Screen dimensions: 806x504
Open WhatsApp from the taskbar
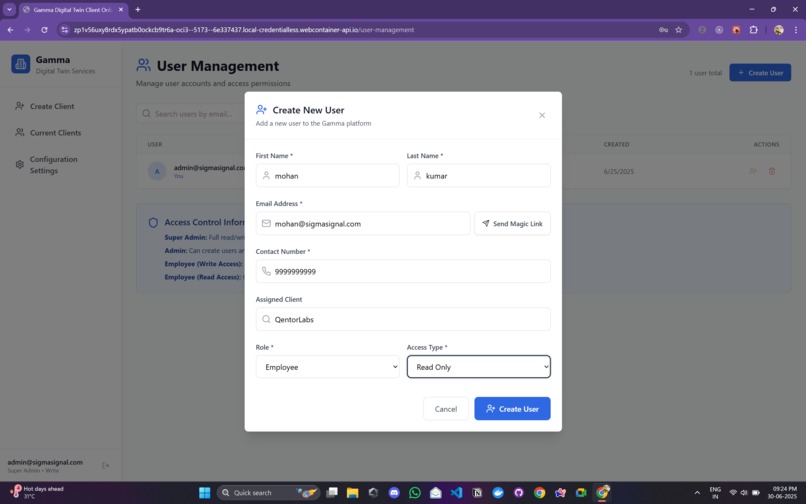point(415,492)
